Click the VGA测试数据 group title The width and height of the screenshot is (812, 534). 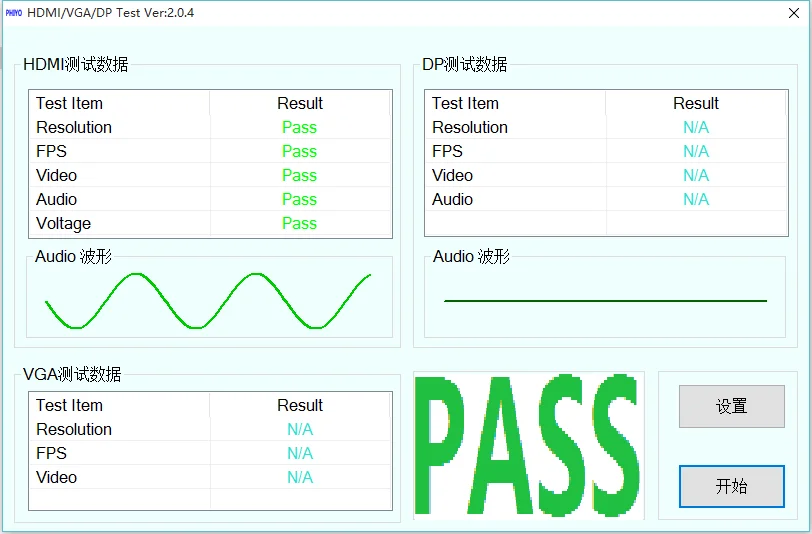72,374
